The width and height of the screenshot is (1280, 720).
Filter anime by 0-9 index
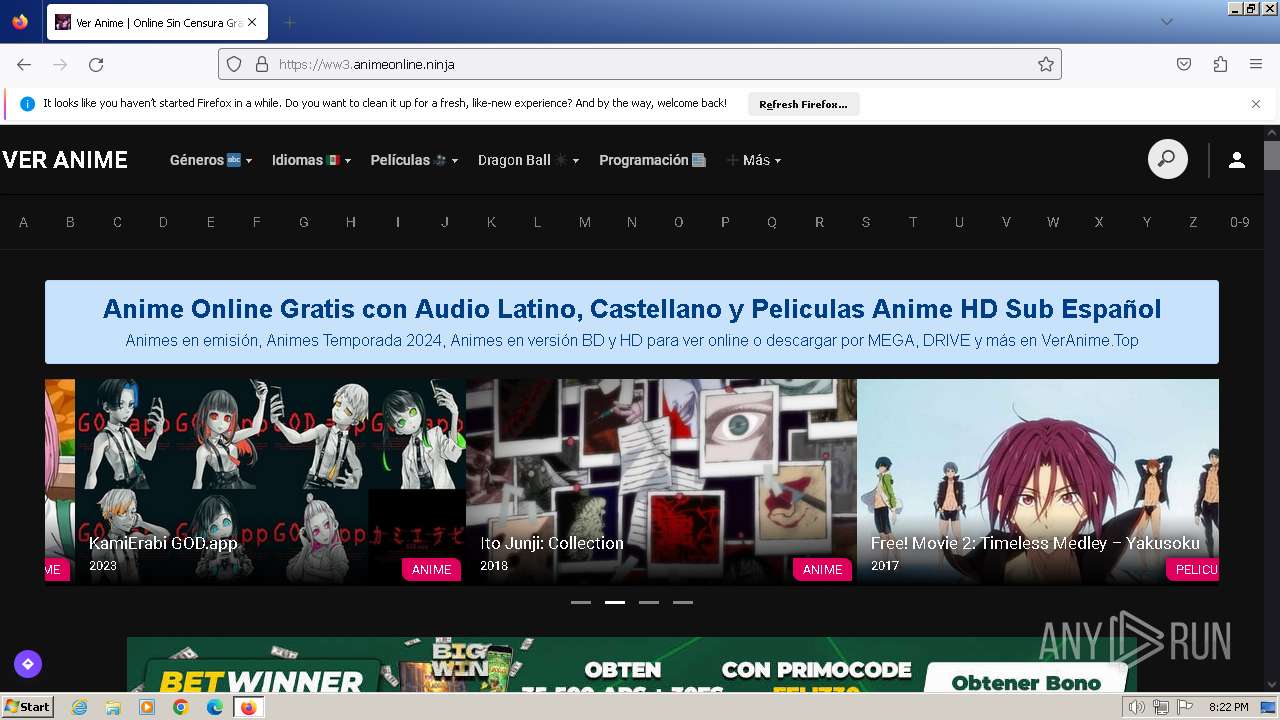click(x=1240, y=222)
